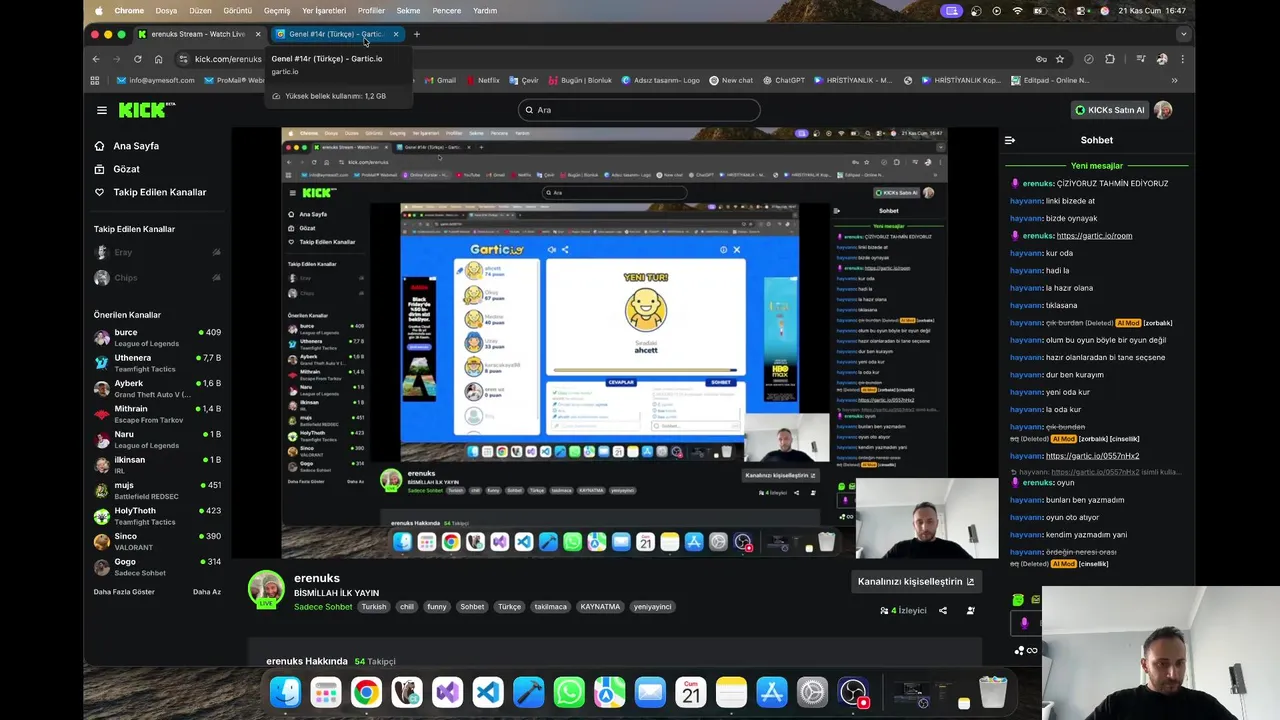The image size is (1280, 720).
Task: Open Chrome apps grid icon
Action: pos(95,80)
